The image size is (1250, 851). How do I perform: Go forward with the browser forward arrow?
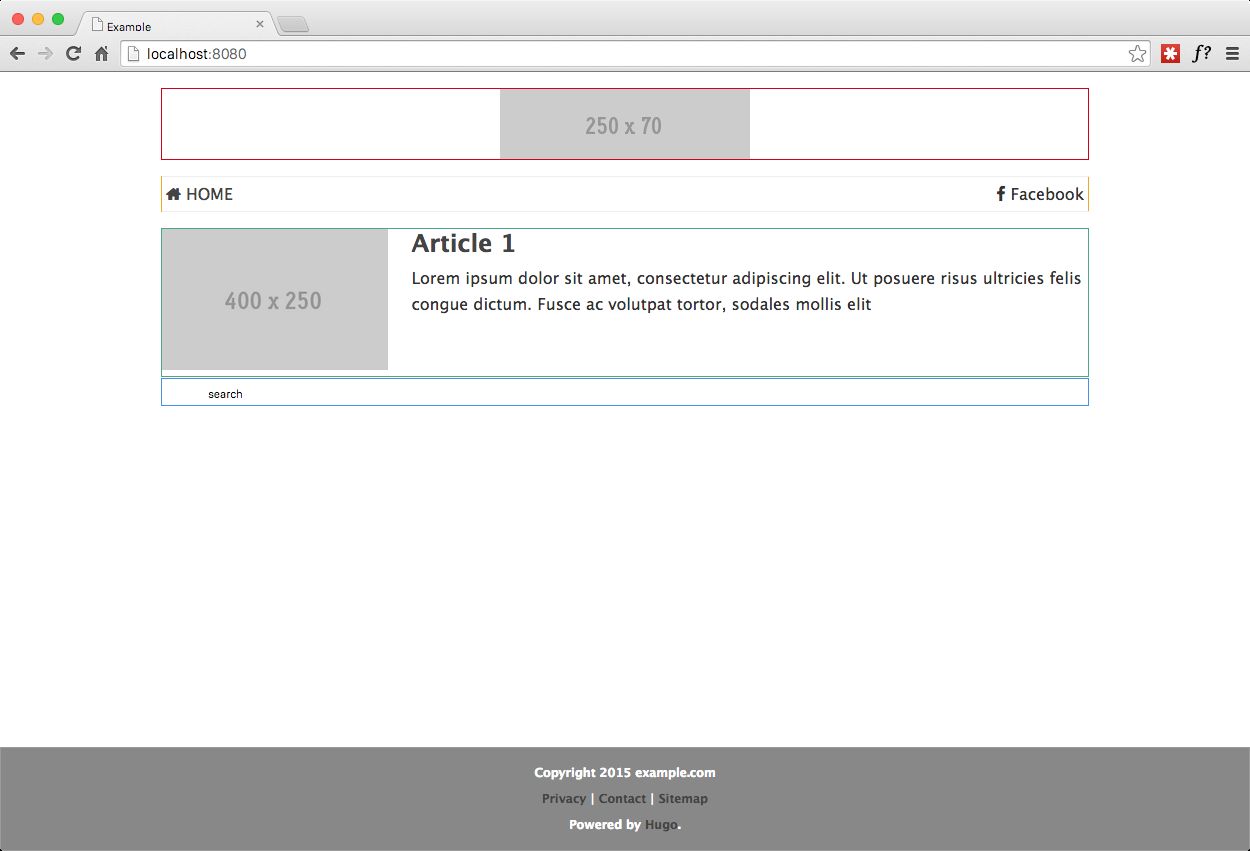point(45,54)
